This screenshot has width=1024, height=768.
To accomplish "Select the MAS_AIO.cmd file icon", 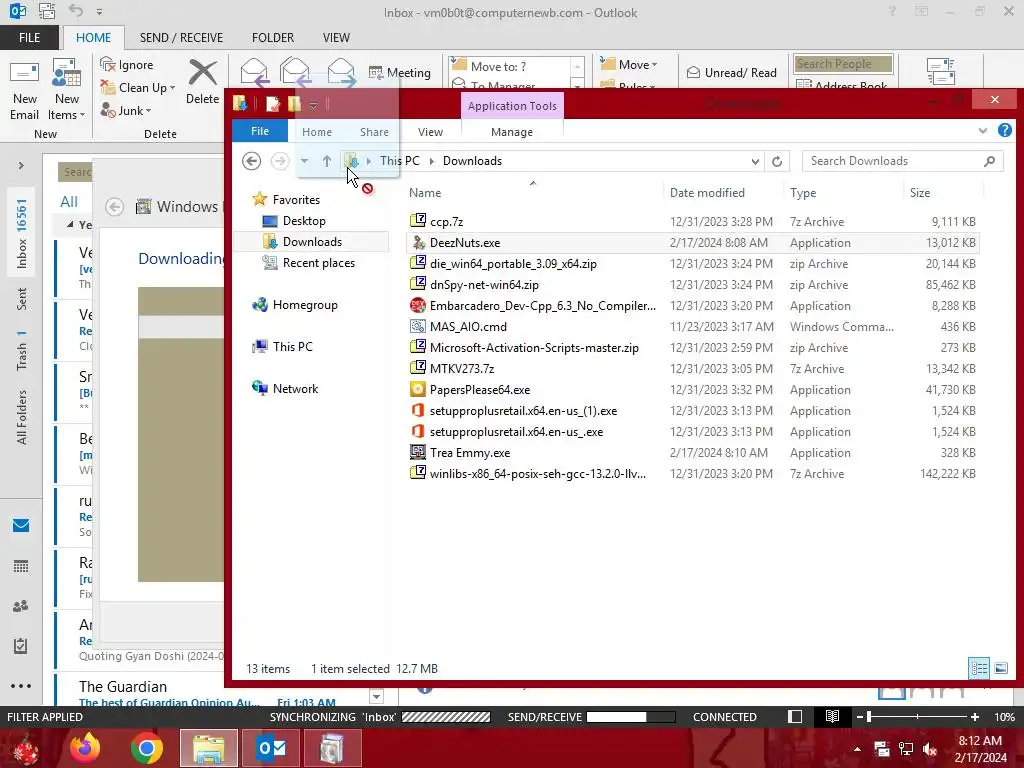I will [418, 326].
